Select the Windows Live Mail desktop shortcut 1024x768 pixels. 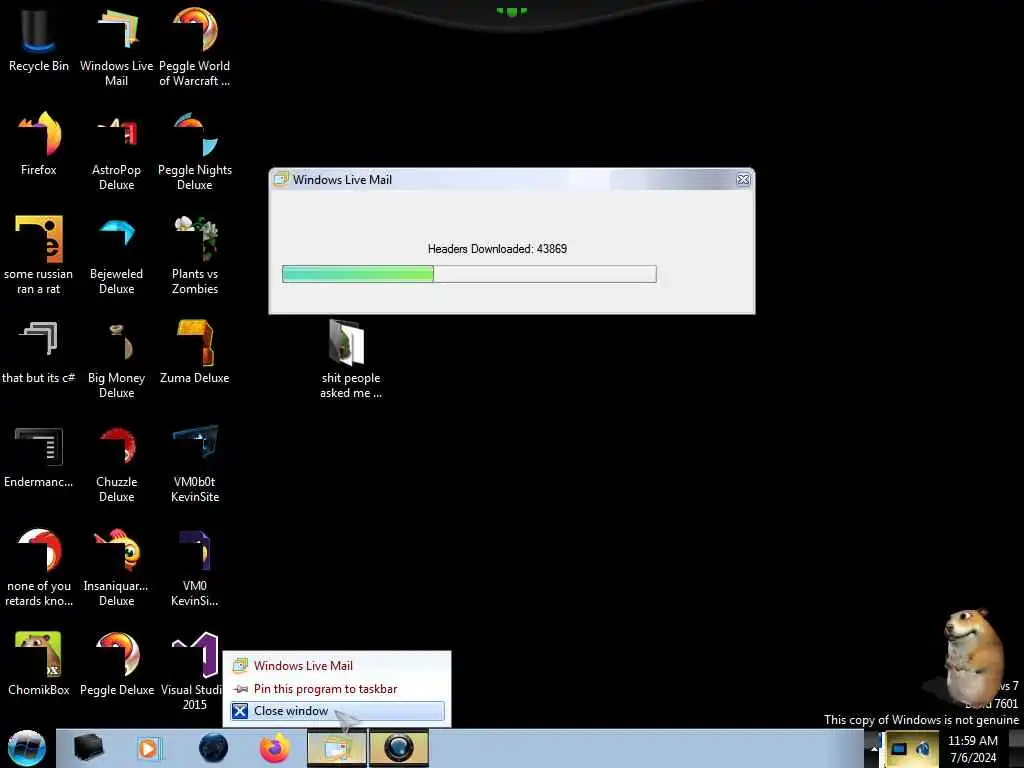tap(116, 46)
